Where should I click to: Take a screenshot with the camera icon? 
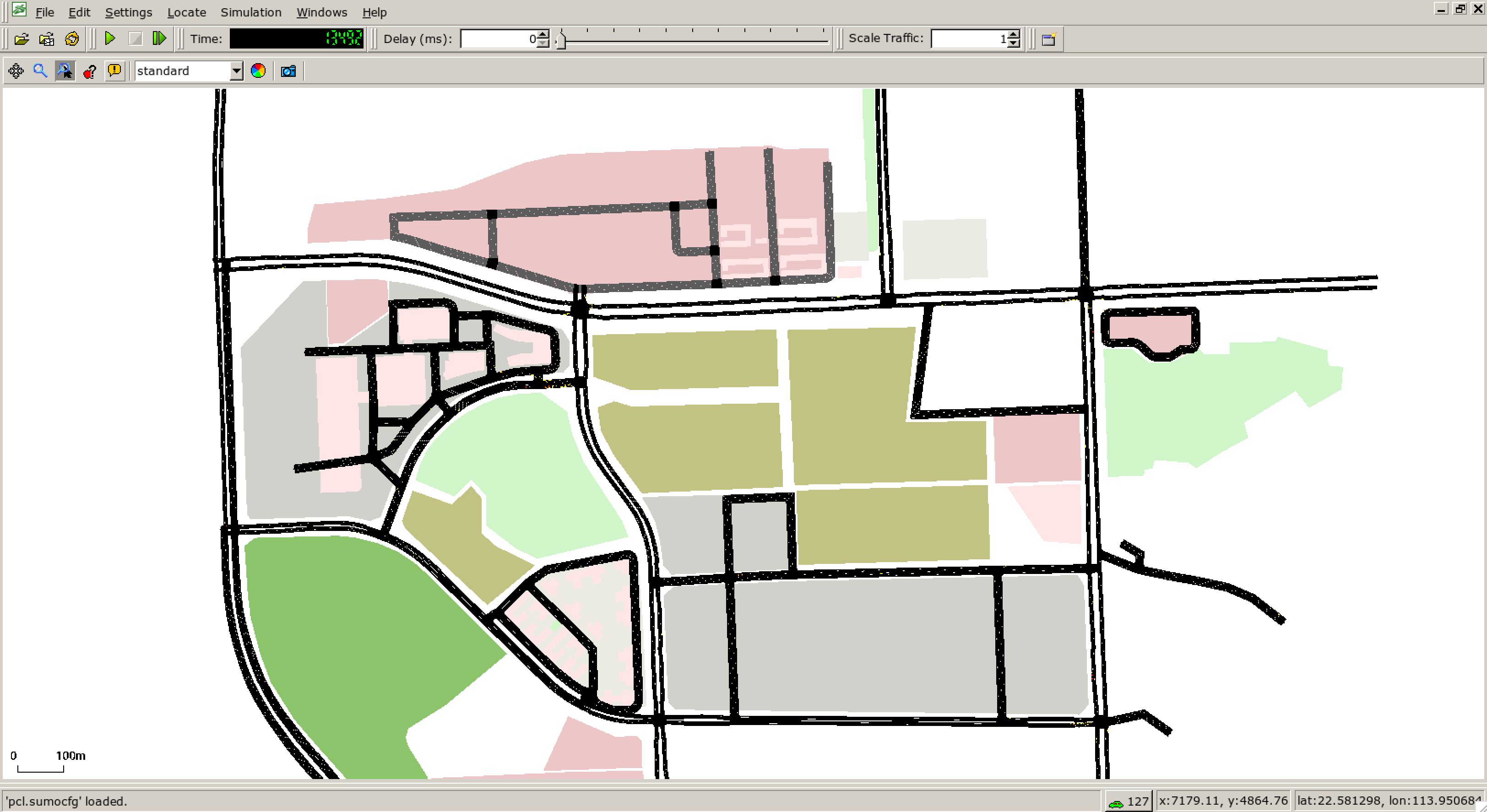[x=288, y=71]
